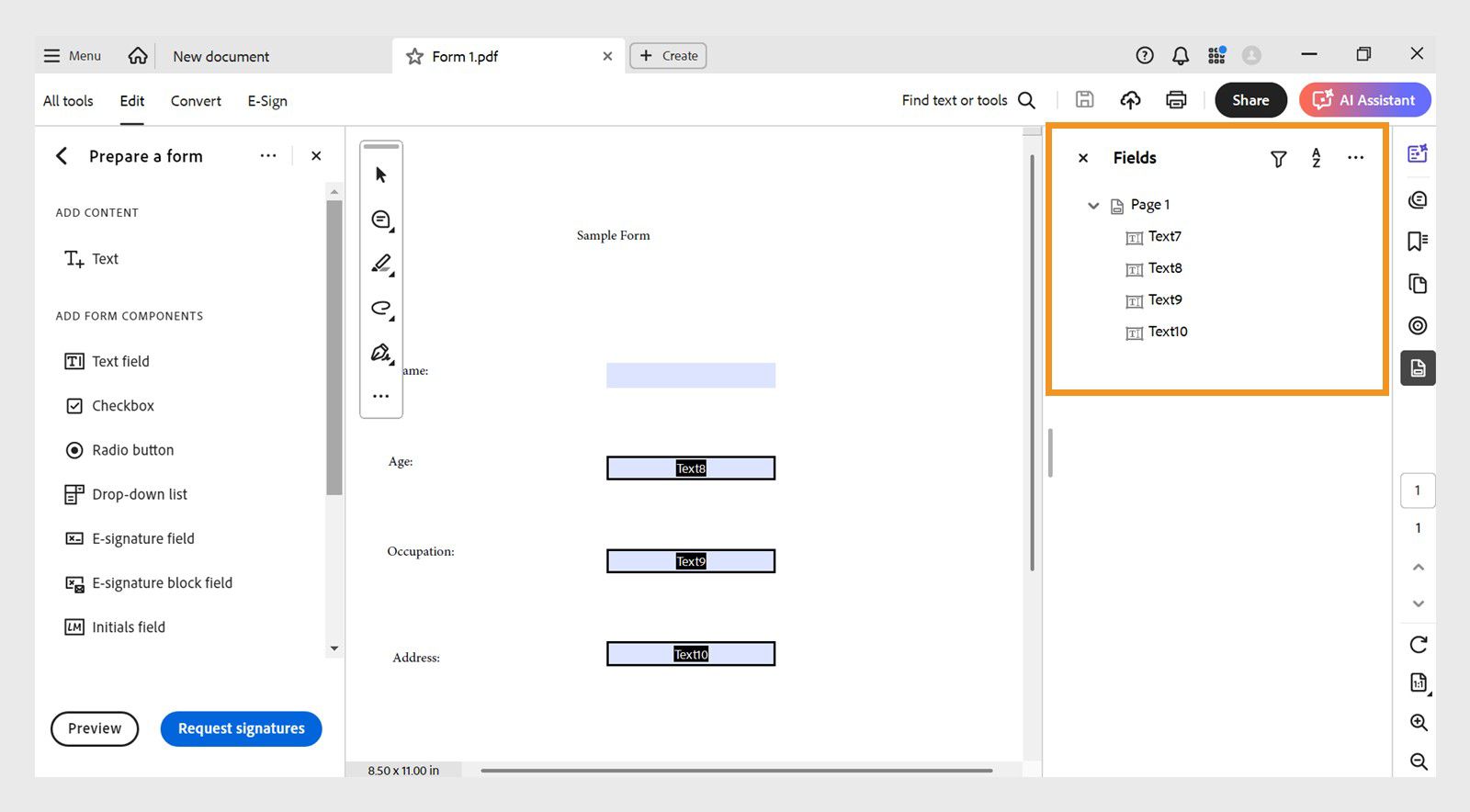Viewport: 1470px width, 812px height.
Task: Click the Name form field
Action: (x=691, y=375)
